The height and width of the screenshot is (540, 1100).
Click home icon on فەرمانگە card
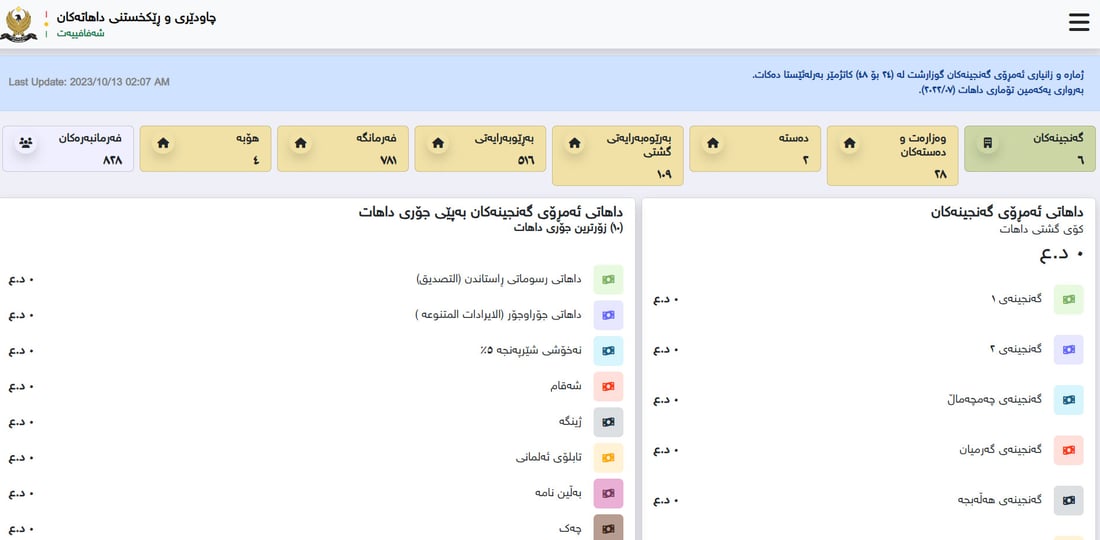click(300, 143)
